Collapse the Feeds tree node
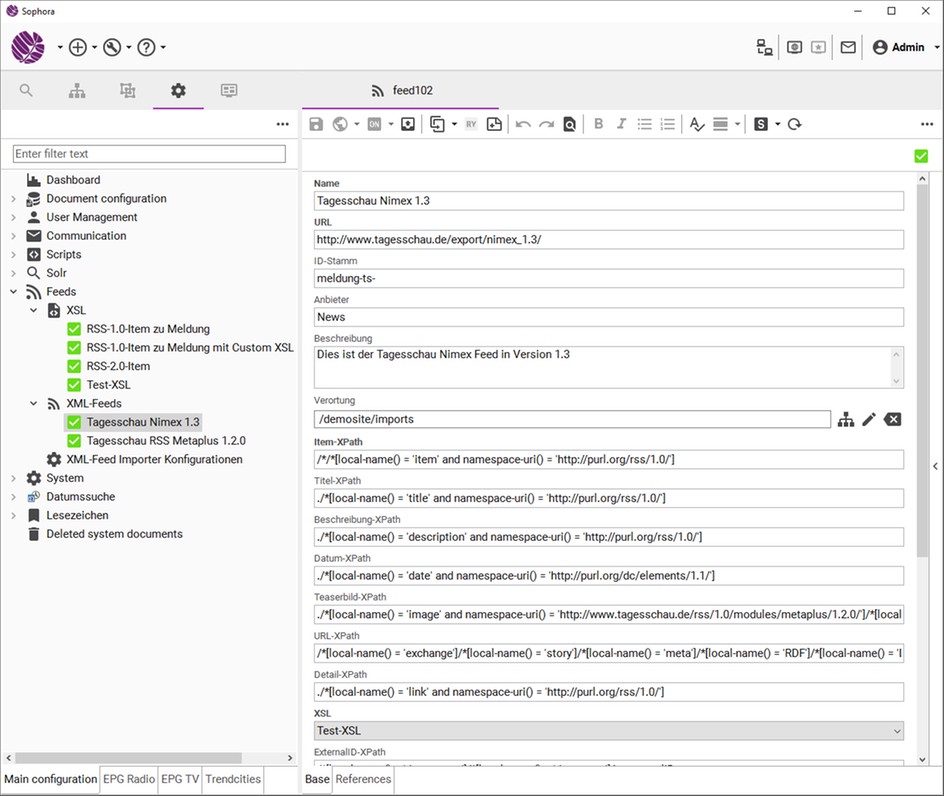The height and width of the screenshot is (796, 944). pyautogui.click(x=13, y=292)
